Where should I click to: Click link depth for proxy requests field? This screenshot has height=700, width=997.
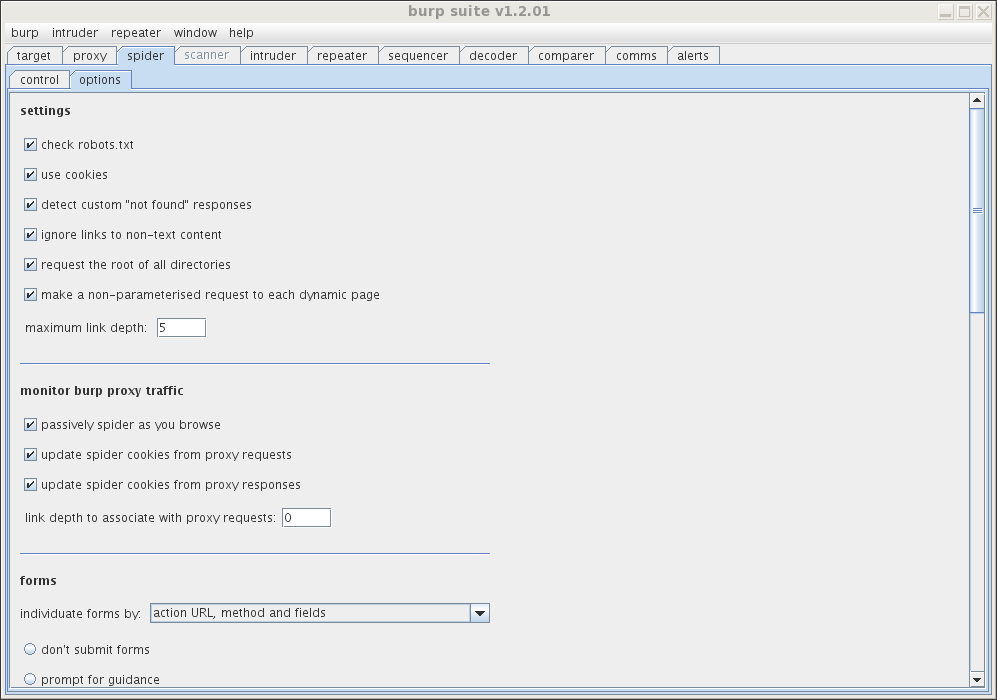pos(306,518)
